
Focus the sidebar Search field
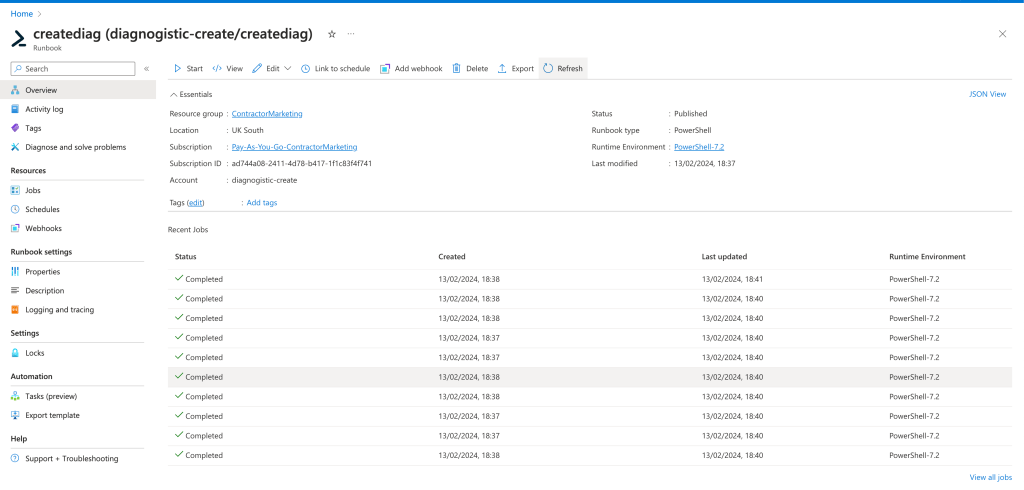click(x=73, y=69)
